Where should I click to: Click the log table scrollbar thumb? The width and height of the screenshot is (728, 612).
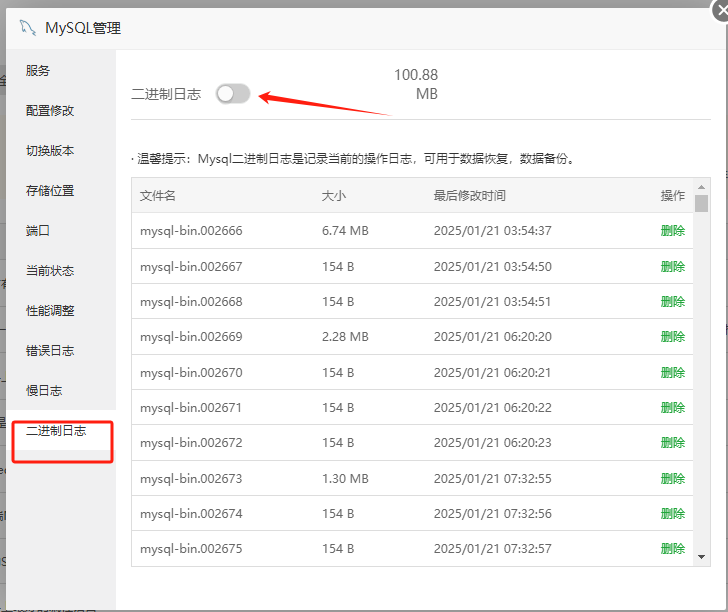point(702,203)
